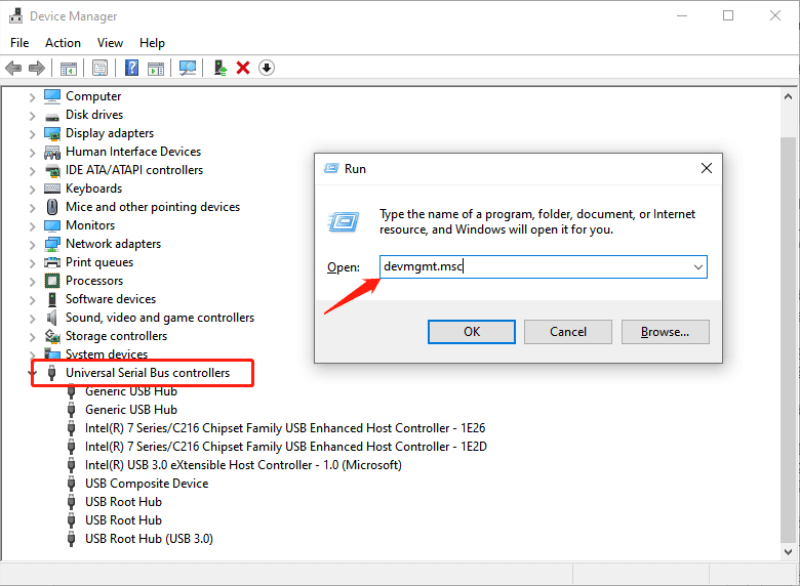Open the blue Help question-mark icon
This screenshot has width=800, height=586.
tap(132, 68)
